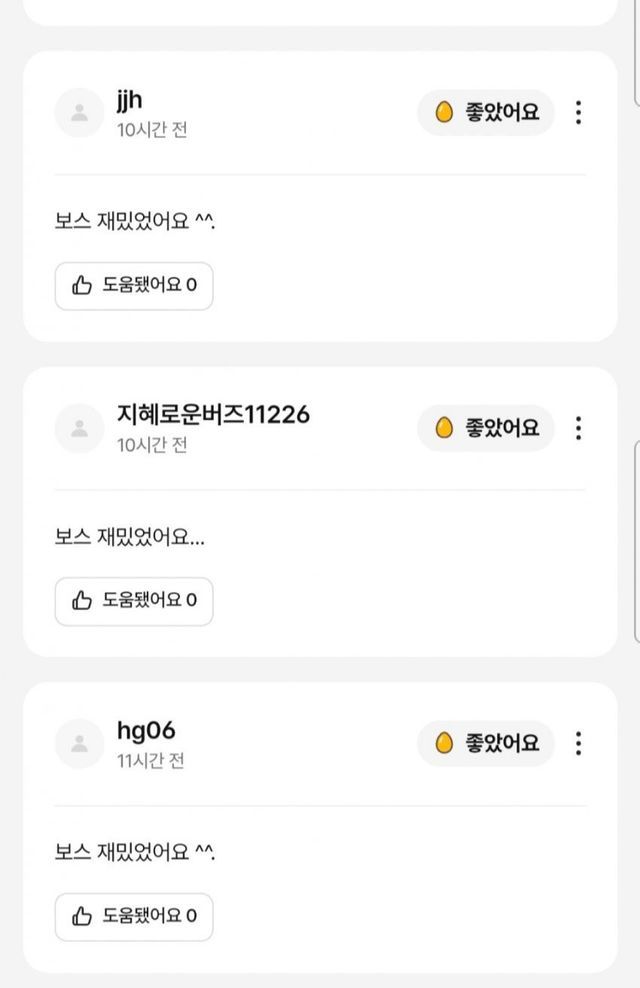Image resolution: width=640 pixels, height=988 pixels.
Task: Open the three-dot menu on jjh's review
Action: (578, 113)
